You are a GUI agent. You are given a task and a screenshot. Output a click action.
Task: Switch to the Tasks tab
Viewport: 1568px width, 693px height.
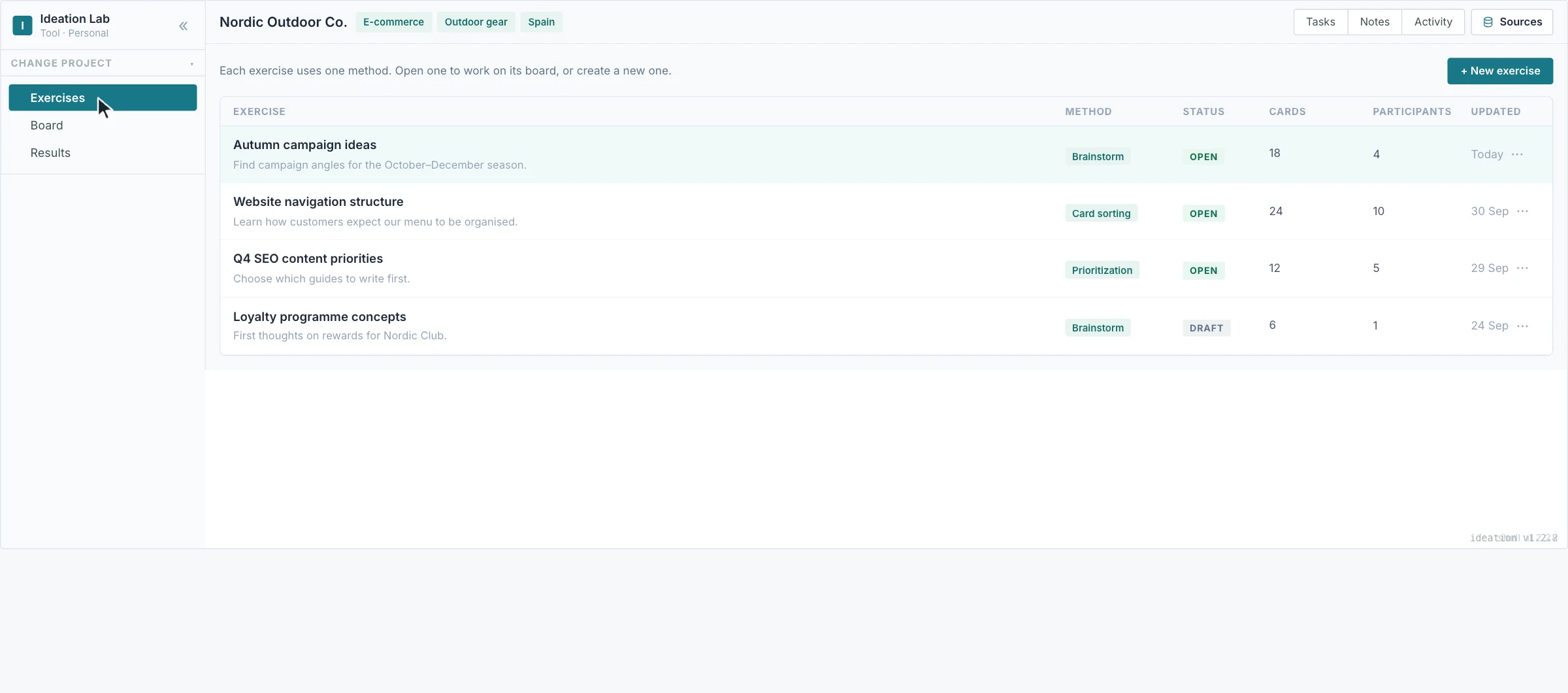(x=1320, y=22)
